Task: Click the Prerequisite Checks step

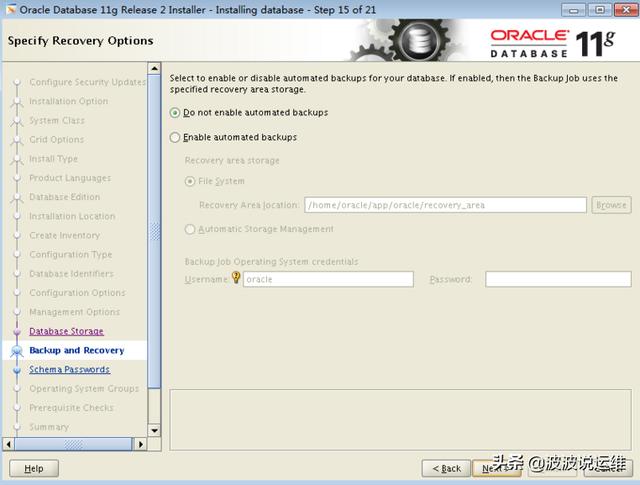Action: tap(71, 408)
